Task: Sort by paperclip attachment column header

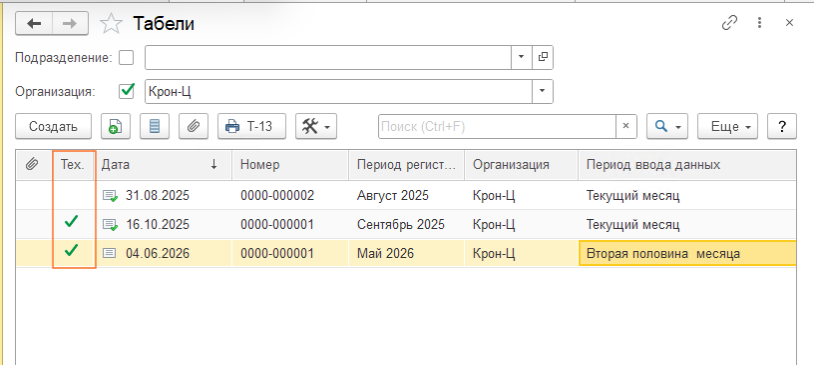Action: click(x=34, y=165)
